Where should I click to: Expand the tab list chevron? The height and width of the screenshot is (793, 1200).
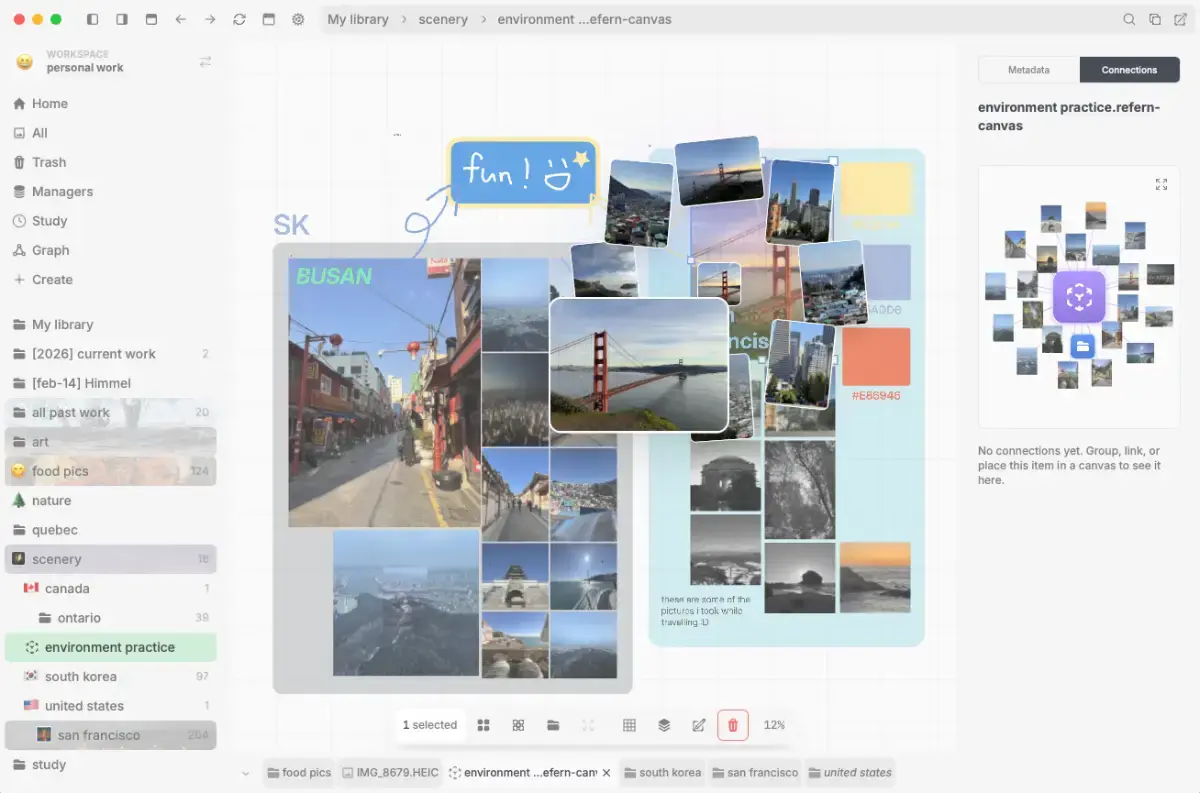coord(246,773)
